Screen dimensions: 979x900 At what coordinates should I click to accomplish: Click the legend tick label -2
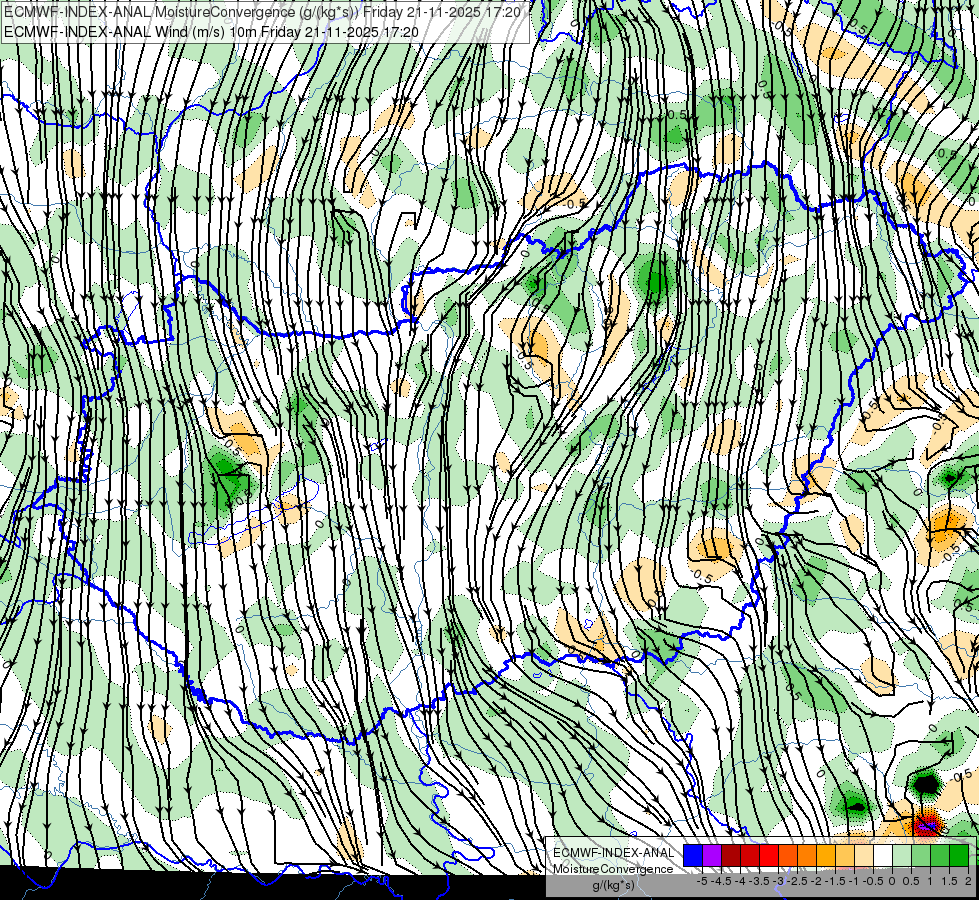pyautogui.click(x=816, y=881)
